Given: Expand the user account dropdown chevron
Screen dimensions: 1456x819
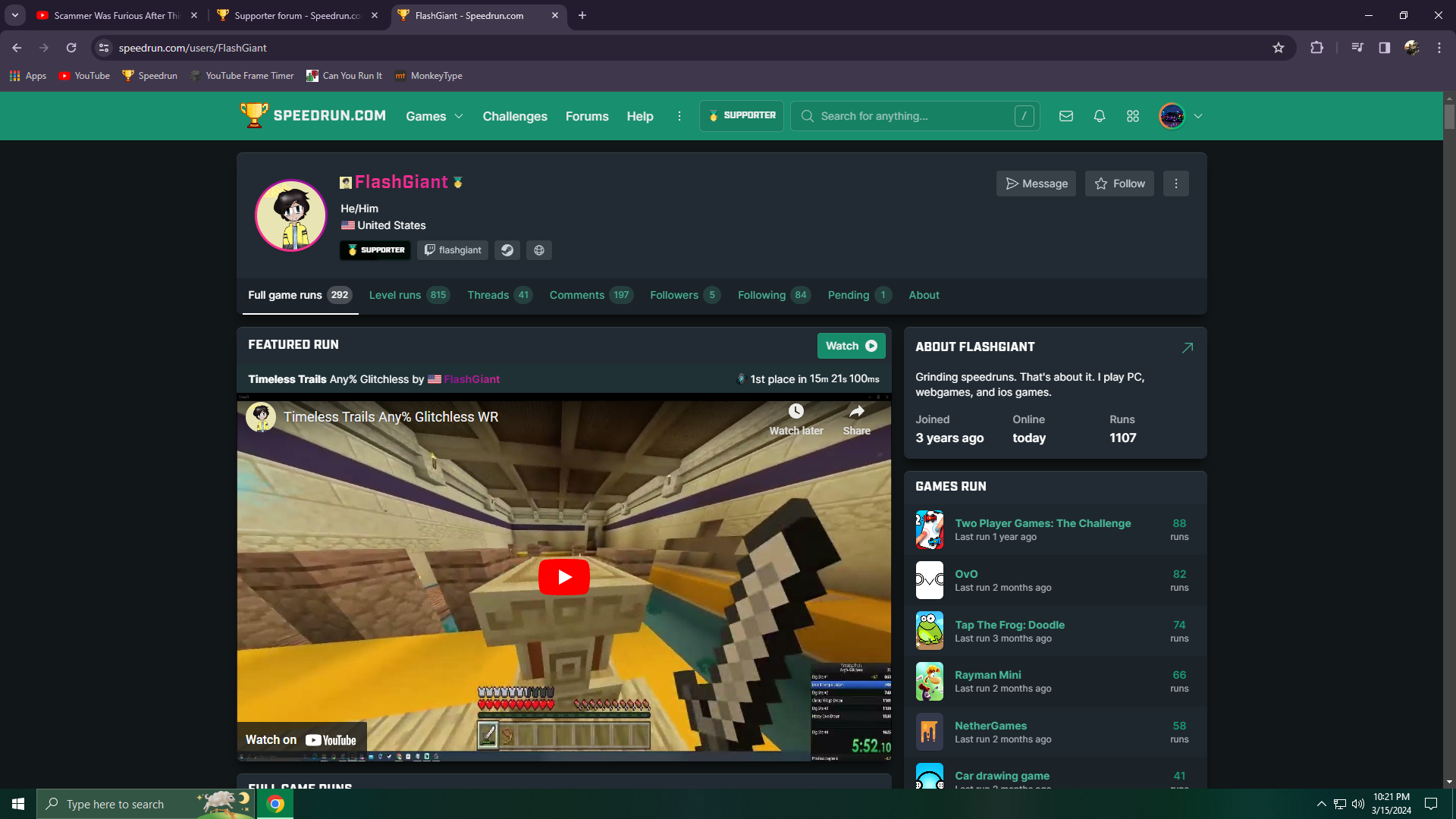Looking at the screenshot, I should [x=1198, y=116].
